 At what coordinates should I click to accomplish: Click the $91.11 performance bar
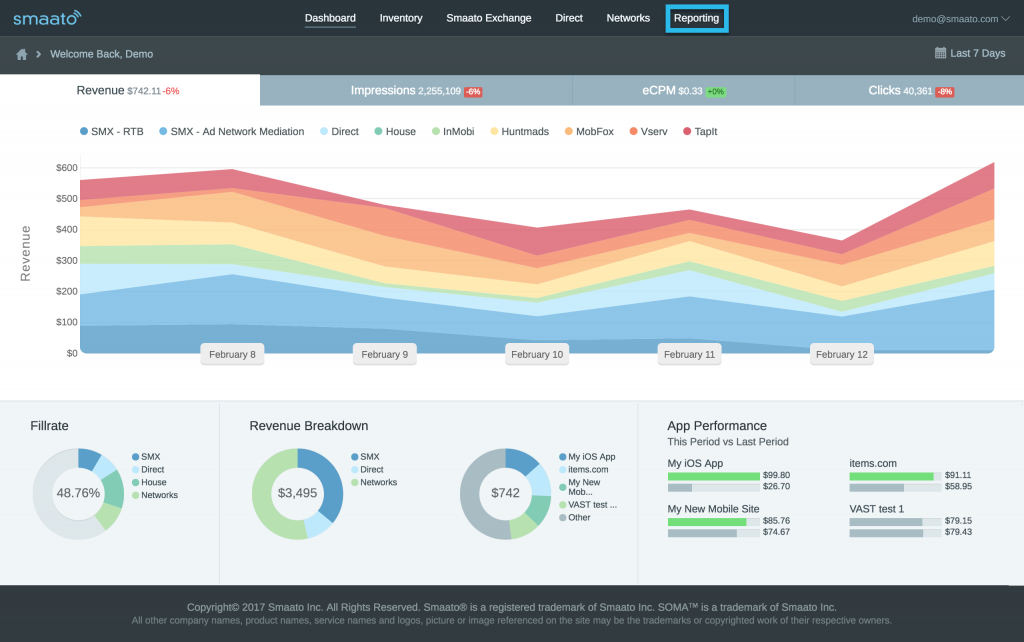click(895, 476)
